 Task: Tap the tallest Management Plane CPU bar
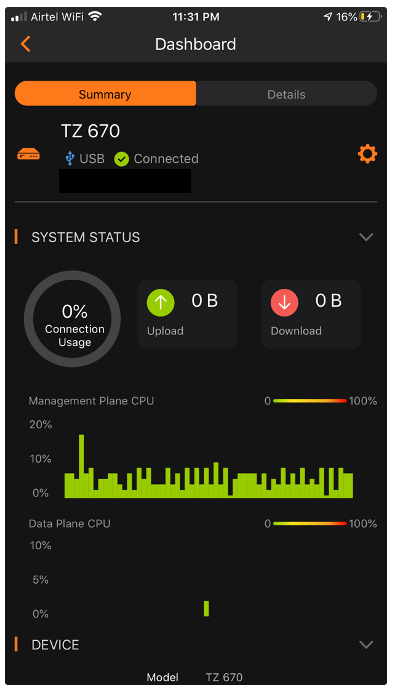81,466
